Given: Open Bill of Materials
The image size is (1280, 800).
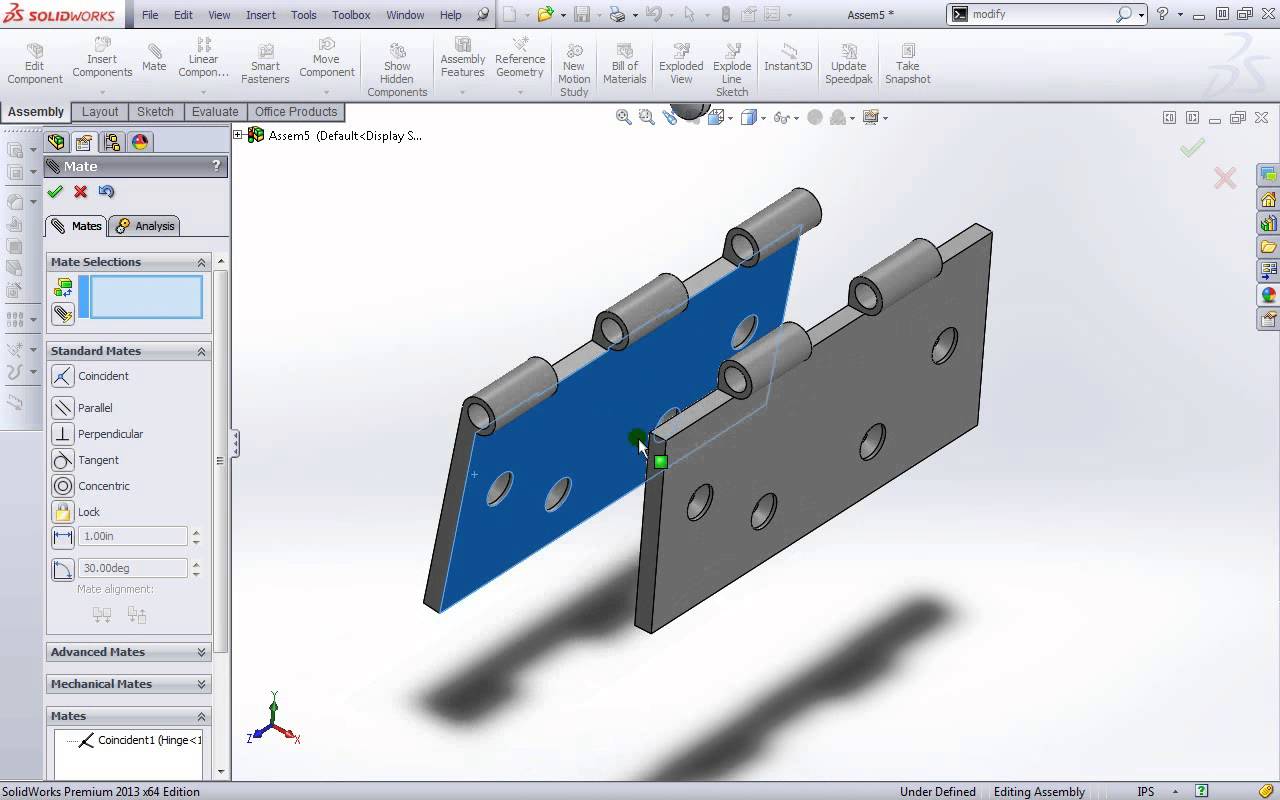Looking at the screenshot, I should click(624, 60).
